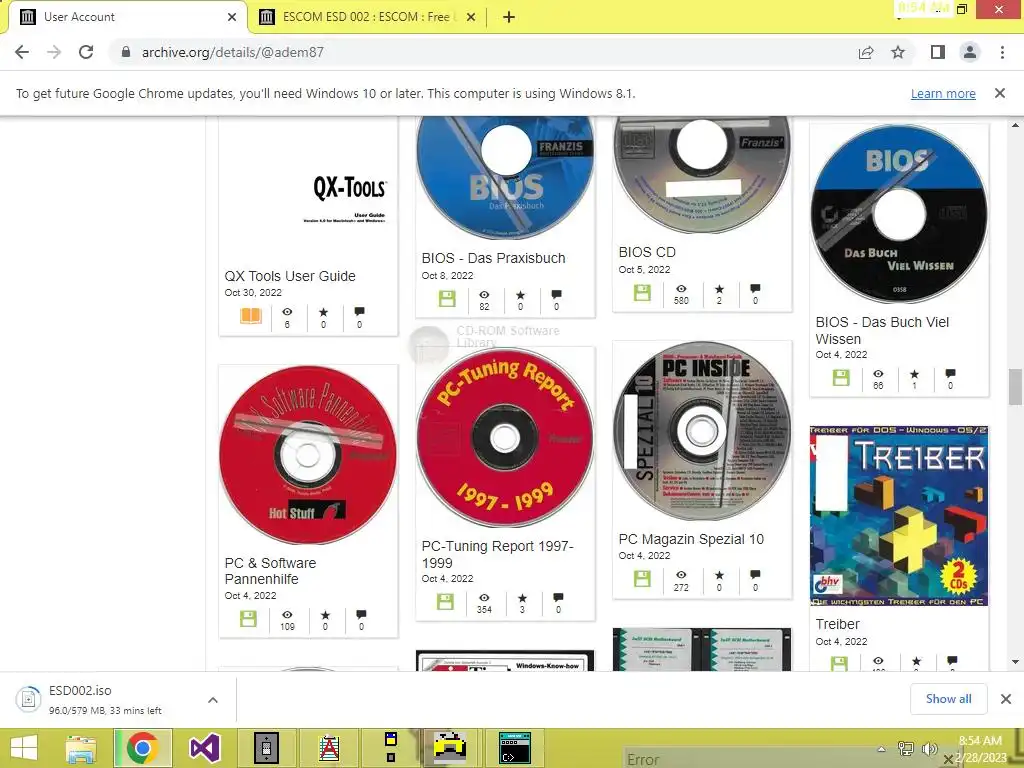
Task: Open a new browser tab
Action: pyautogui.click(x=509, y=17)
